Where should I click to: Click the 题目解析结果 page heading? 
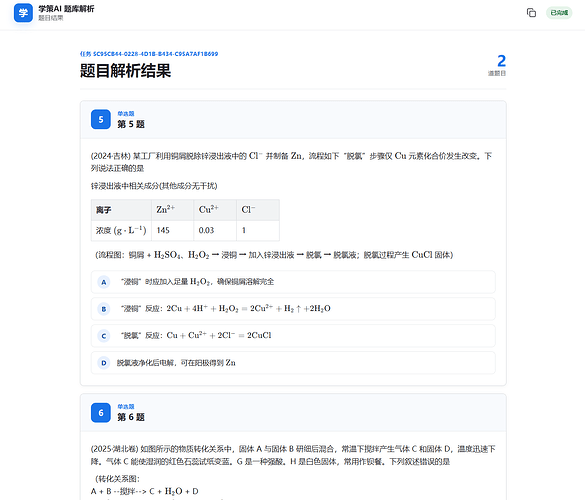125,71
